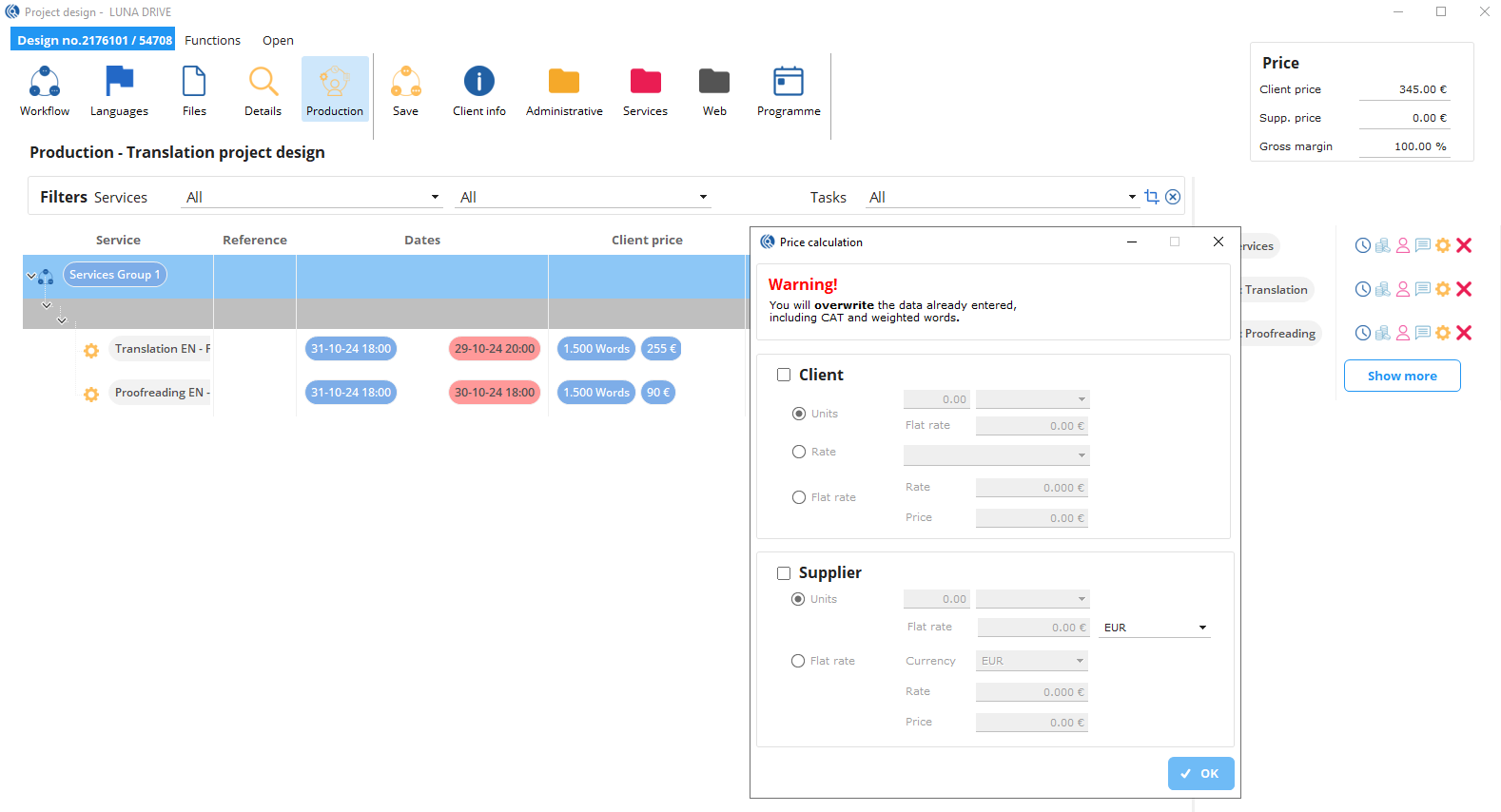Screen dimensions: 1501x812
Task: Switch to the Open menu
Action: coord(278,40)
